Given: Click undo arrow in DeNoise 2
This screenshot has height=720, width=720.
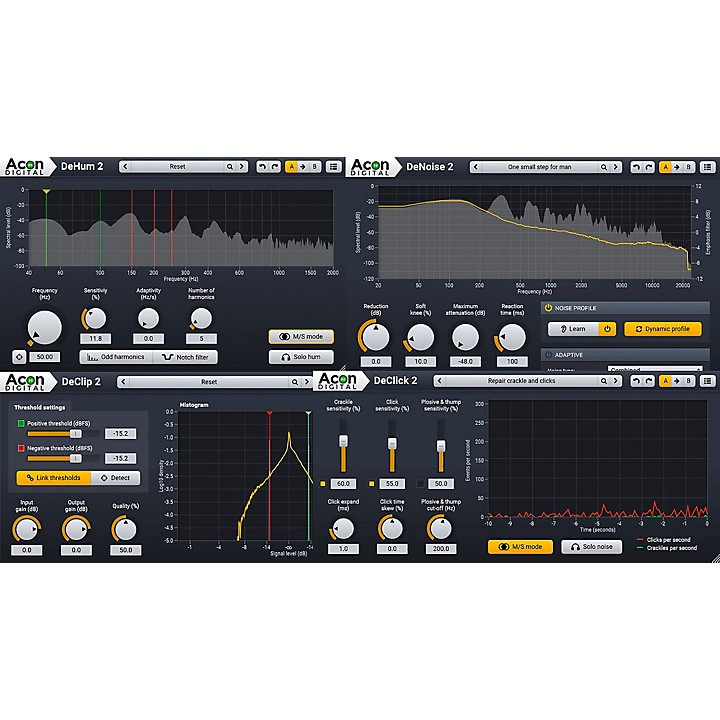Looking at the screenshot, I should coord(636,167).
